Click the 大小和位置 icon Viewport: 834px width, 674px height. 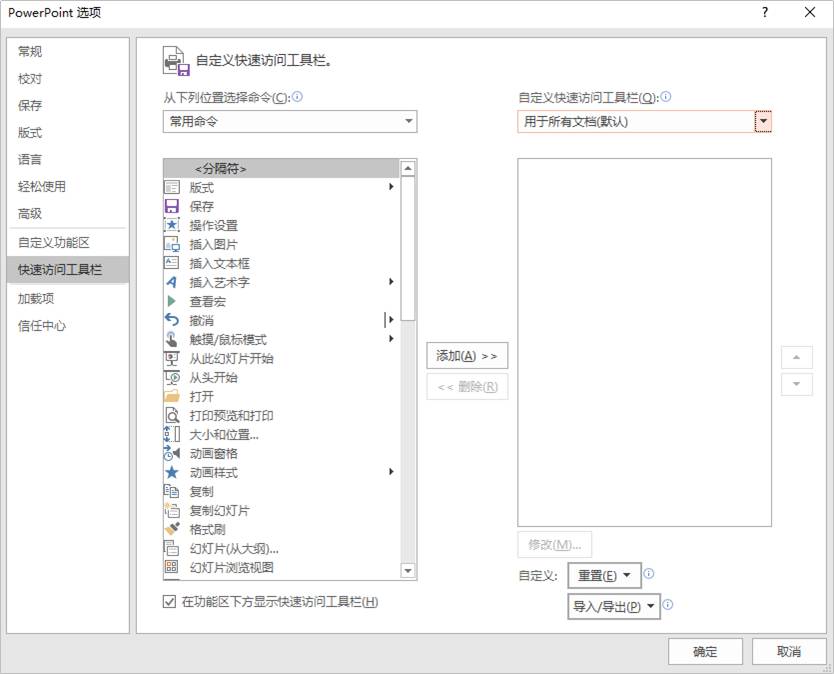click(x=172, y=434)
